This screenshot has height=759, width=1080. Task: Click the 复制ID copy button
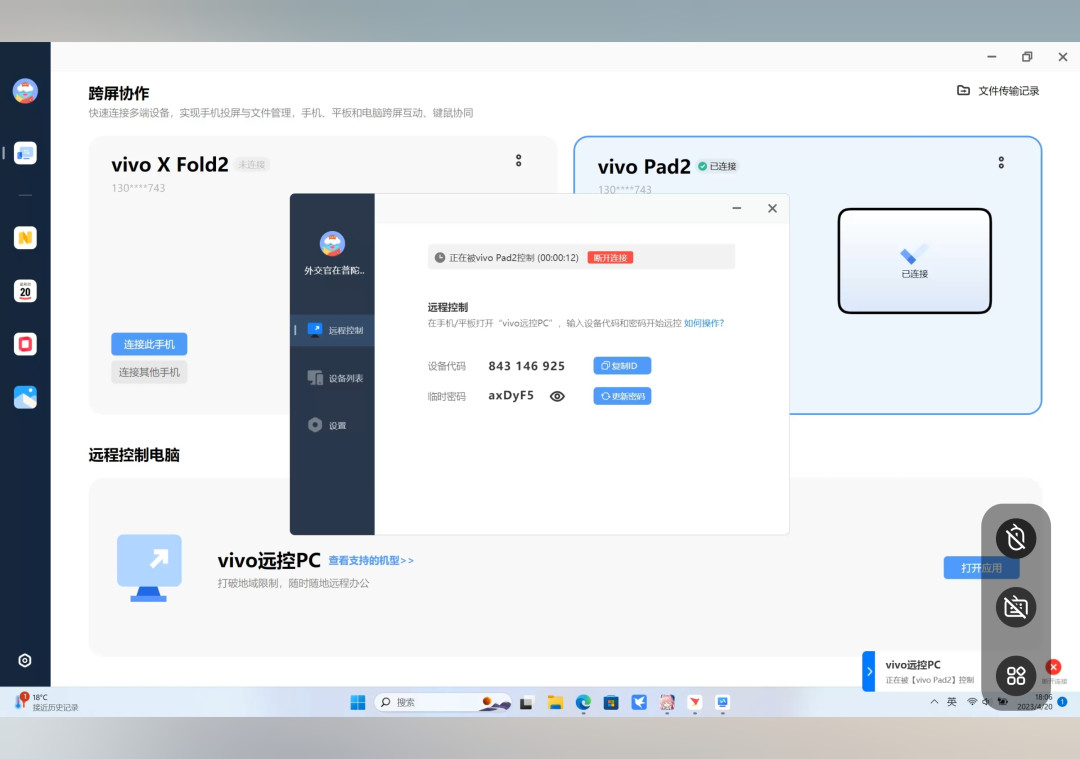click(x=622, y=366)
